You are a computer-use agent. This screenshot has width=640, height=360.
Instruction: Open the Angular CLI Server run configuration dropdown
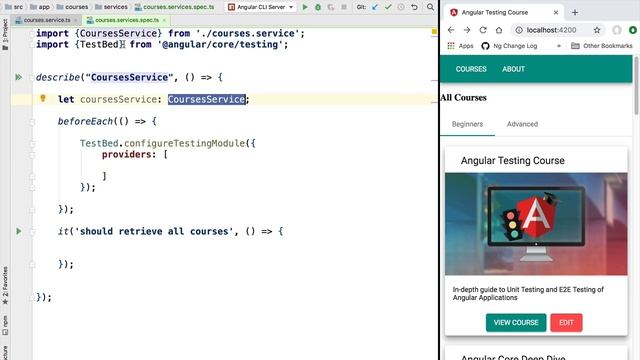tap(261, 7)
